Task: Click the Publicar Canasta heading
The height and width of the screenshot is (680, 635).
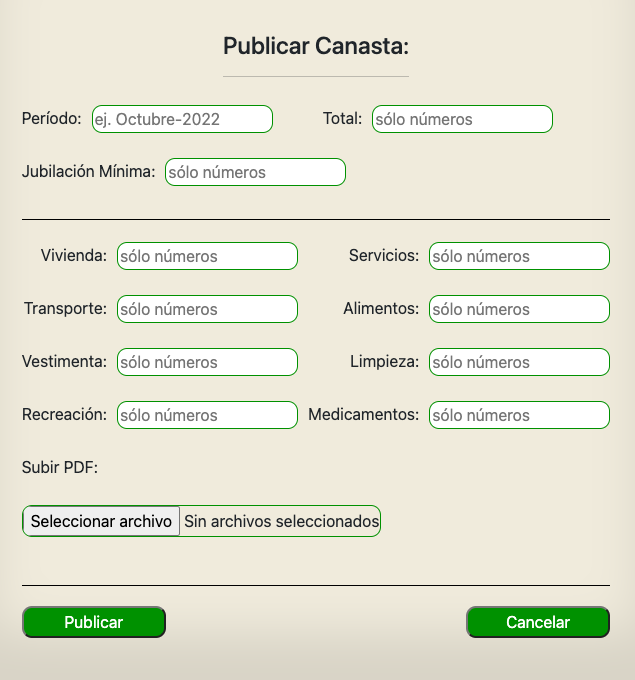Action: click(x=316, y=46)
